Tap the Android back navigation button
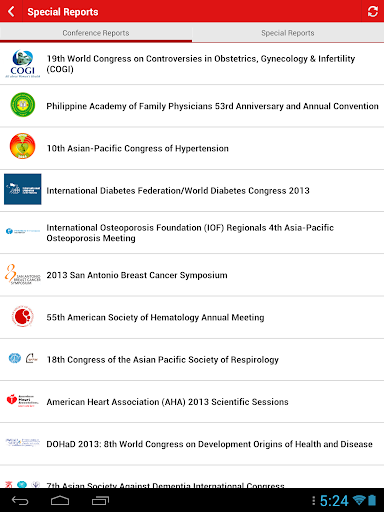The width and height of the screenshot is (384, 512). pyautogui.click(x=20, y=500)
